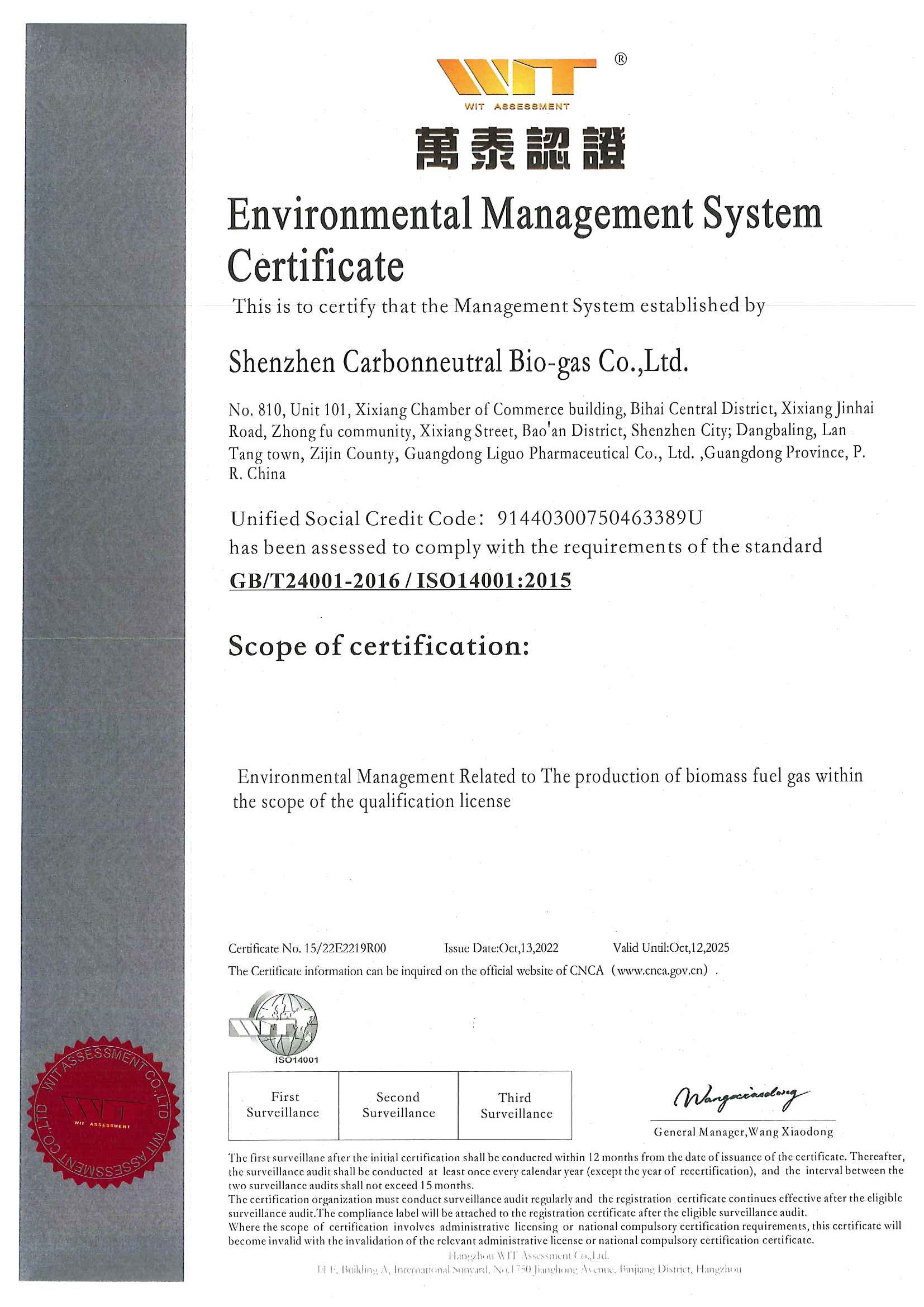Click the Scope of certification heading
924x1307 pixels.
[x=379, y=646]
